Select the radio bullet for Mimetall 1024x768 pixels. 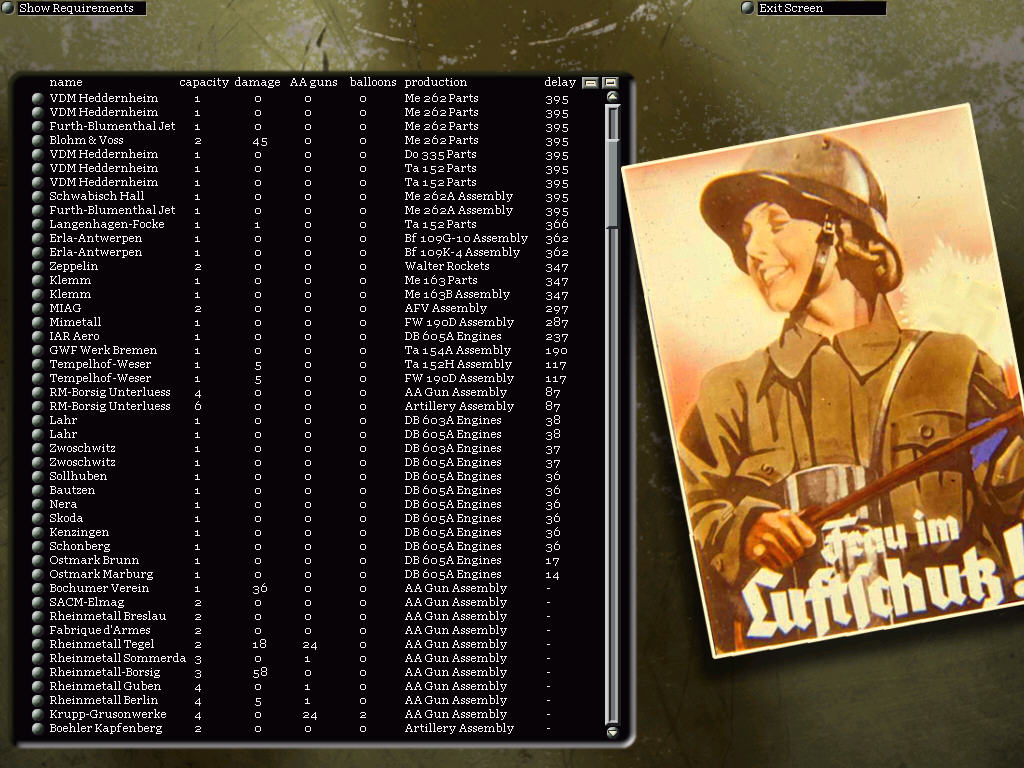pos(38,323)
